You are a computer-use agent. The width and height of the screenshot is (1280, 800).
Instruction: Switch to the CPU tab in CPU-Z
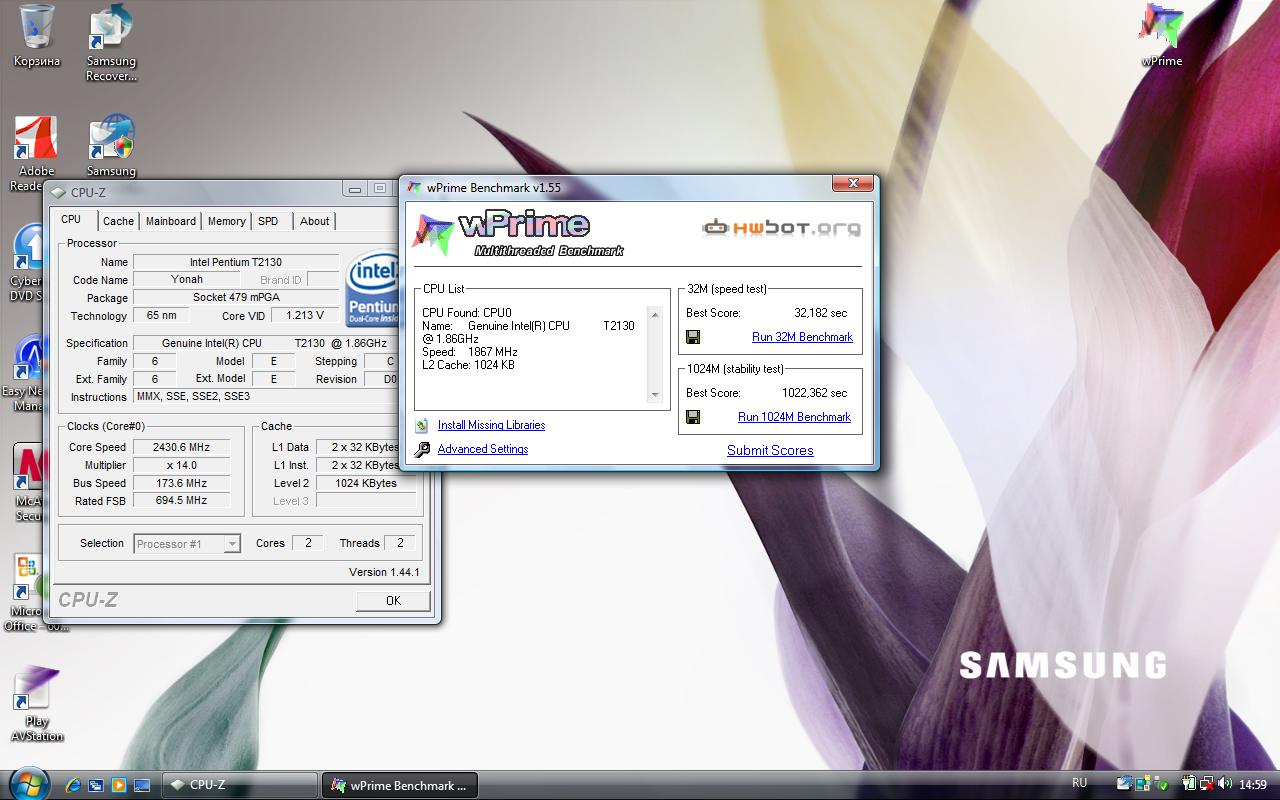71,220
